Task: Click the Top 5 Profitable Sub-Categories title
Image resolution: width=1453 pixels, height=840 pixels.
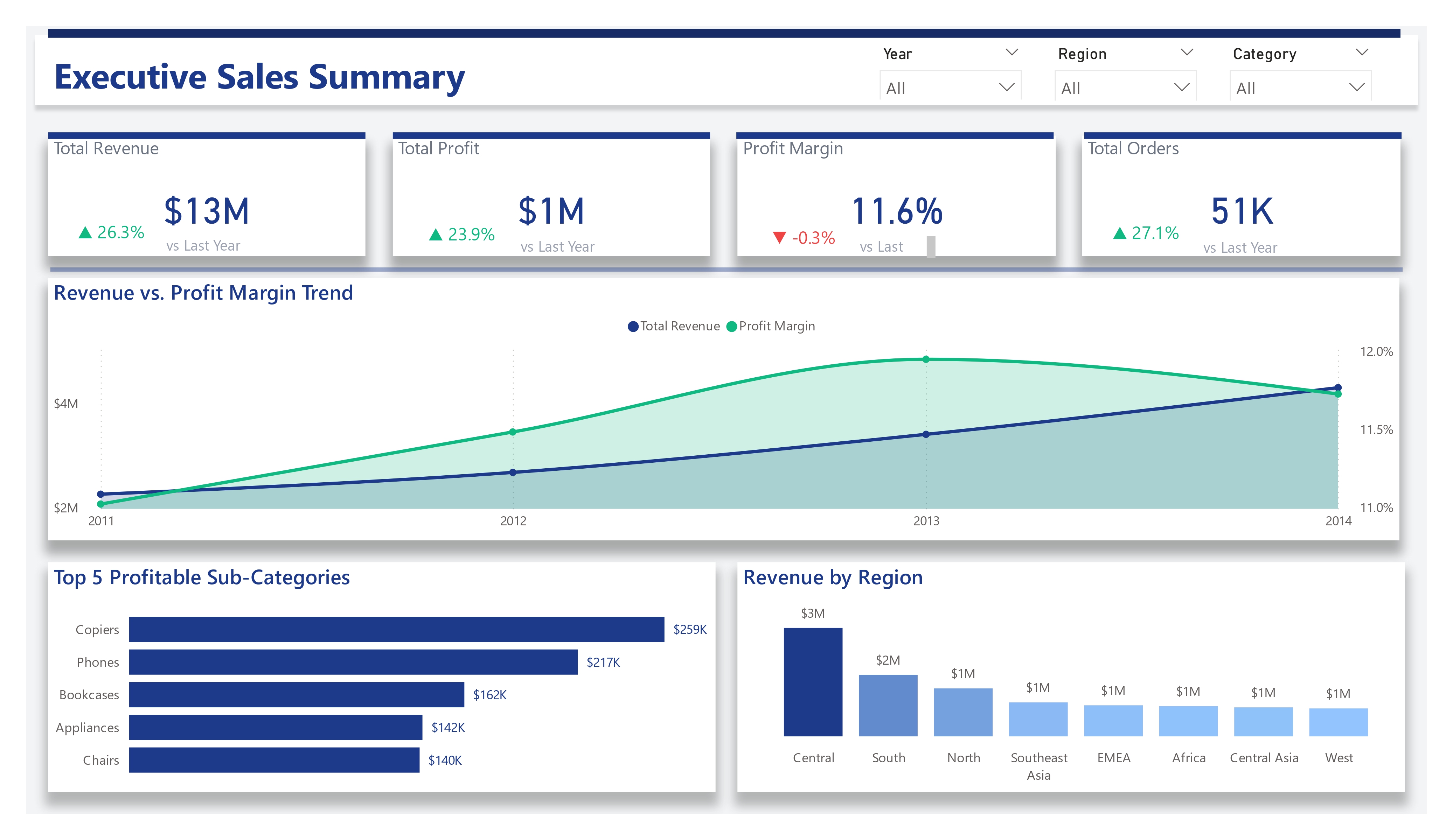Action: coord(202,578)
